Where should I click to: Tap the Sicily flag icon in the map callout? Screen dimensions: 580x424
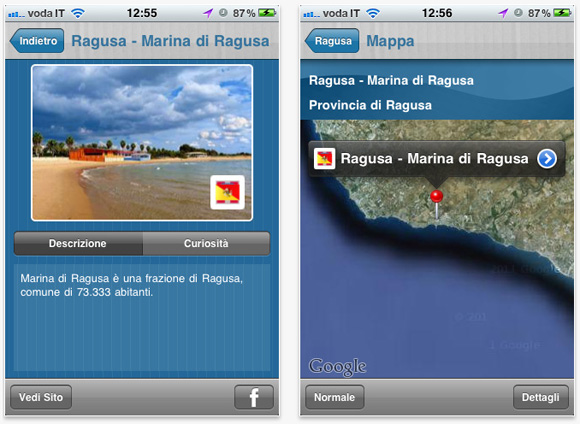pyautogui.click(x=324, y=159)
